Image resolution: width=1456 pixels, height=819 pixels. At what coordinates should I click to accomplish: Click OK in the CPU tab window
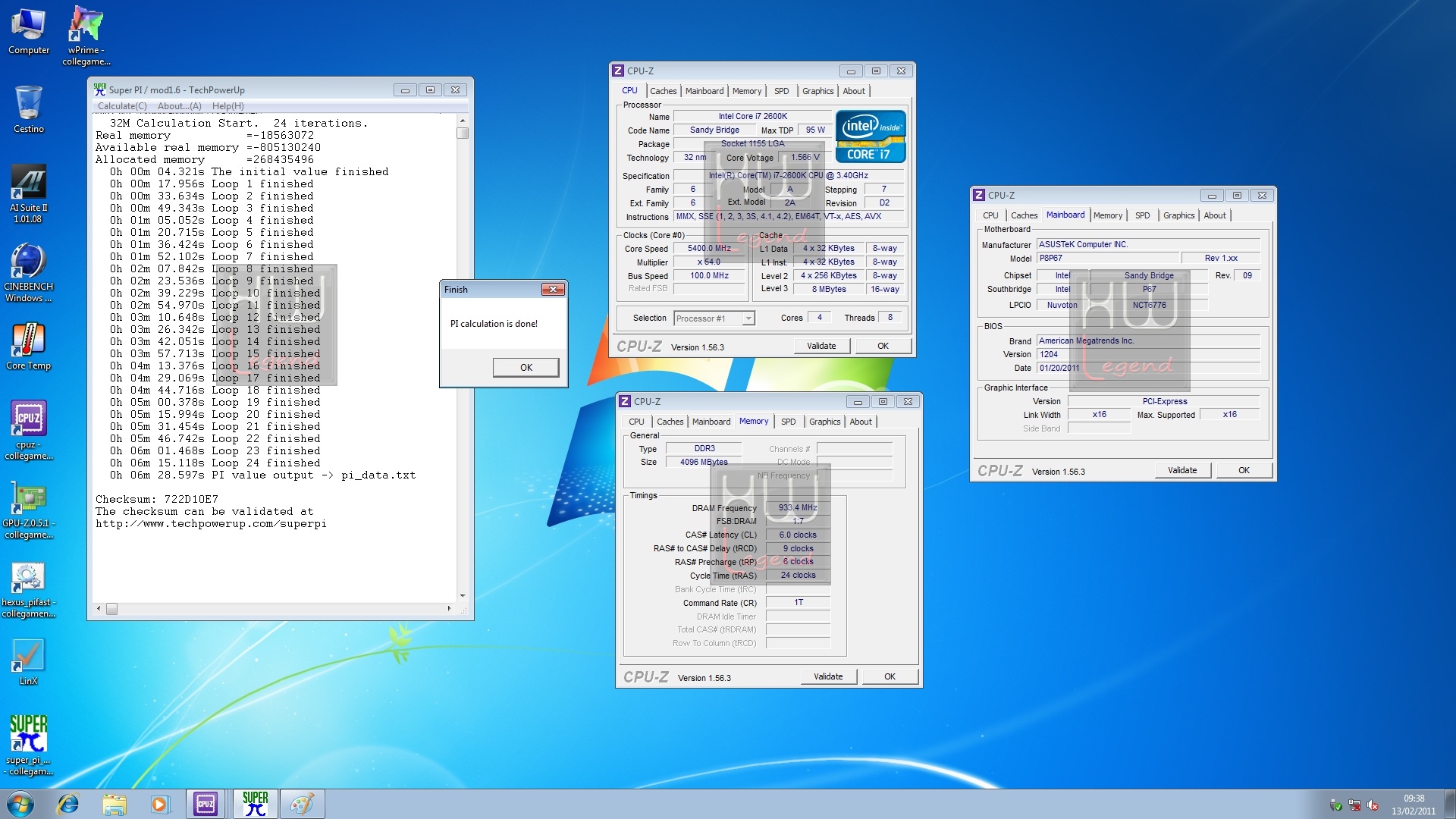point(883,346)
